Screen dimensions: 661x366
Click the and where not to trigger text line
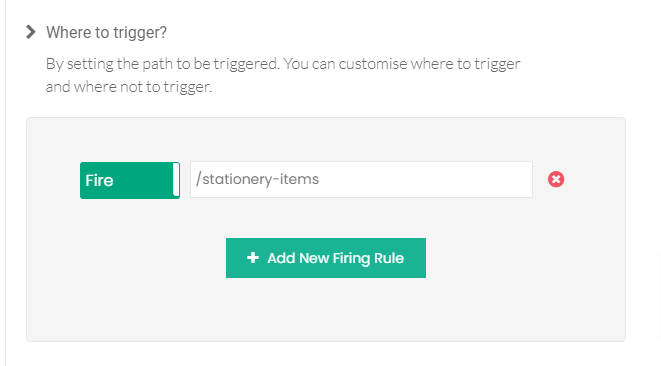point(129,87)
